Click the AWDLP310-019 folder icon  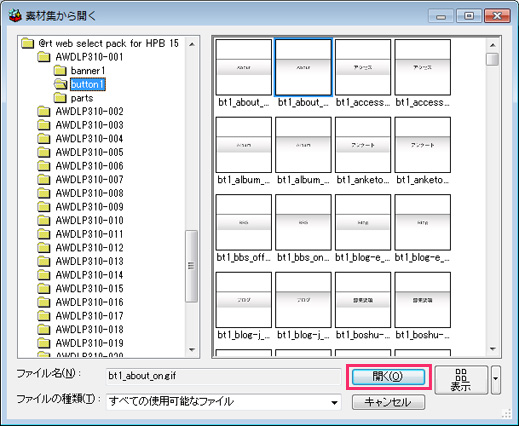point(44,343)
